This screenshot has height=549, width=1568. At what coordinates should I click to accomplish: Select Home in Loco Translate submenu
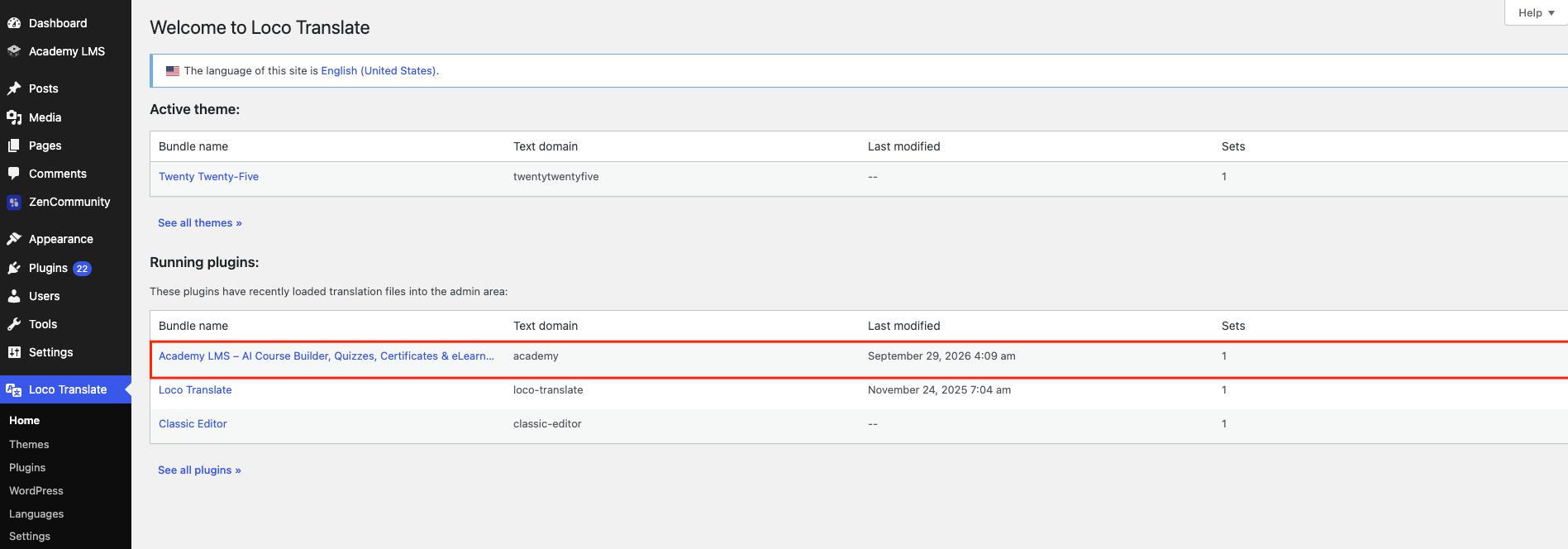tap(25, 421)
